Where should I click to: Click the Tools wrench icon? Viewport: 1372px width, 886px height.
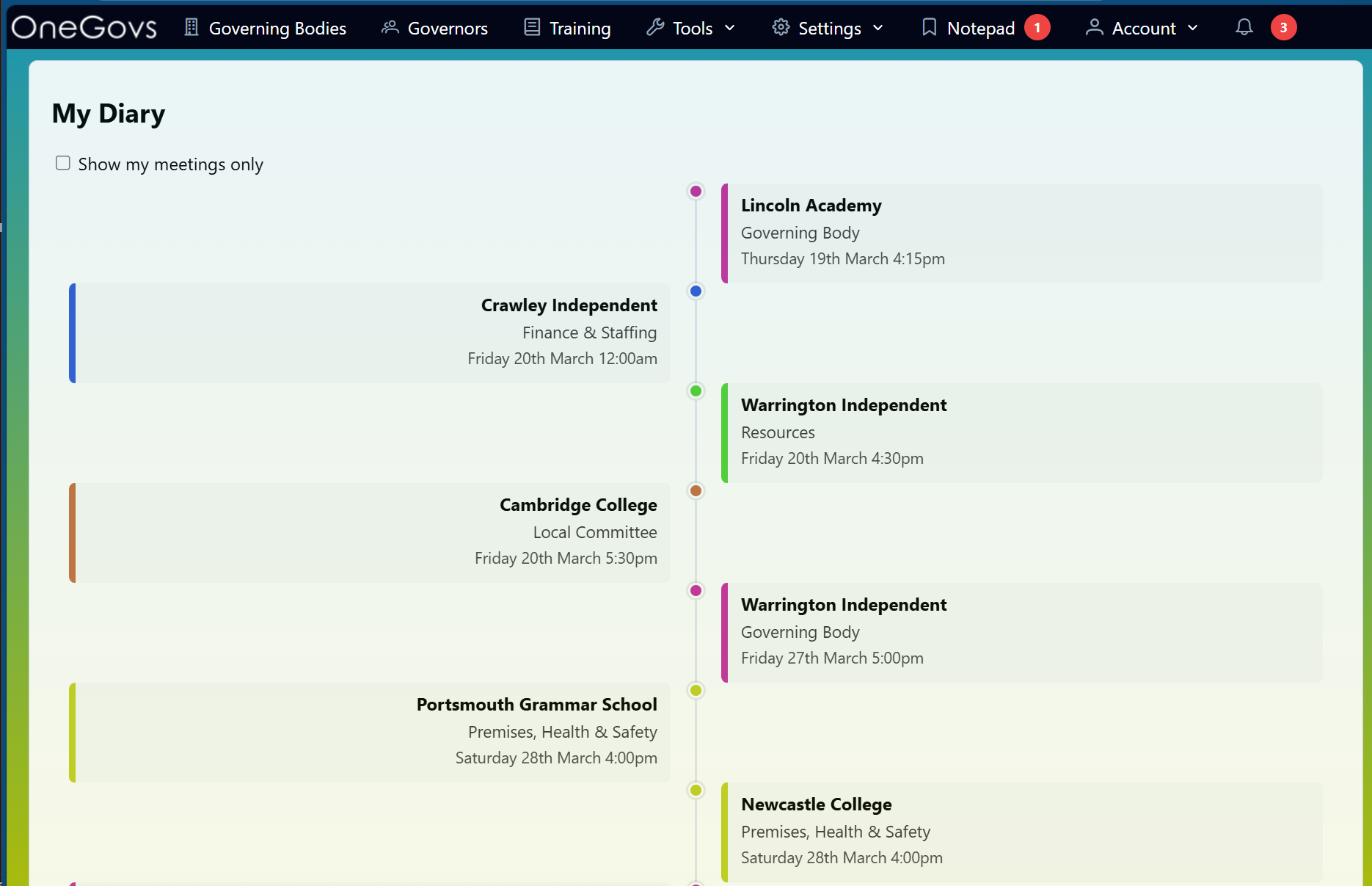click(655, 27)
